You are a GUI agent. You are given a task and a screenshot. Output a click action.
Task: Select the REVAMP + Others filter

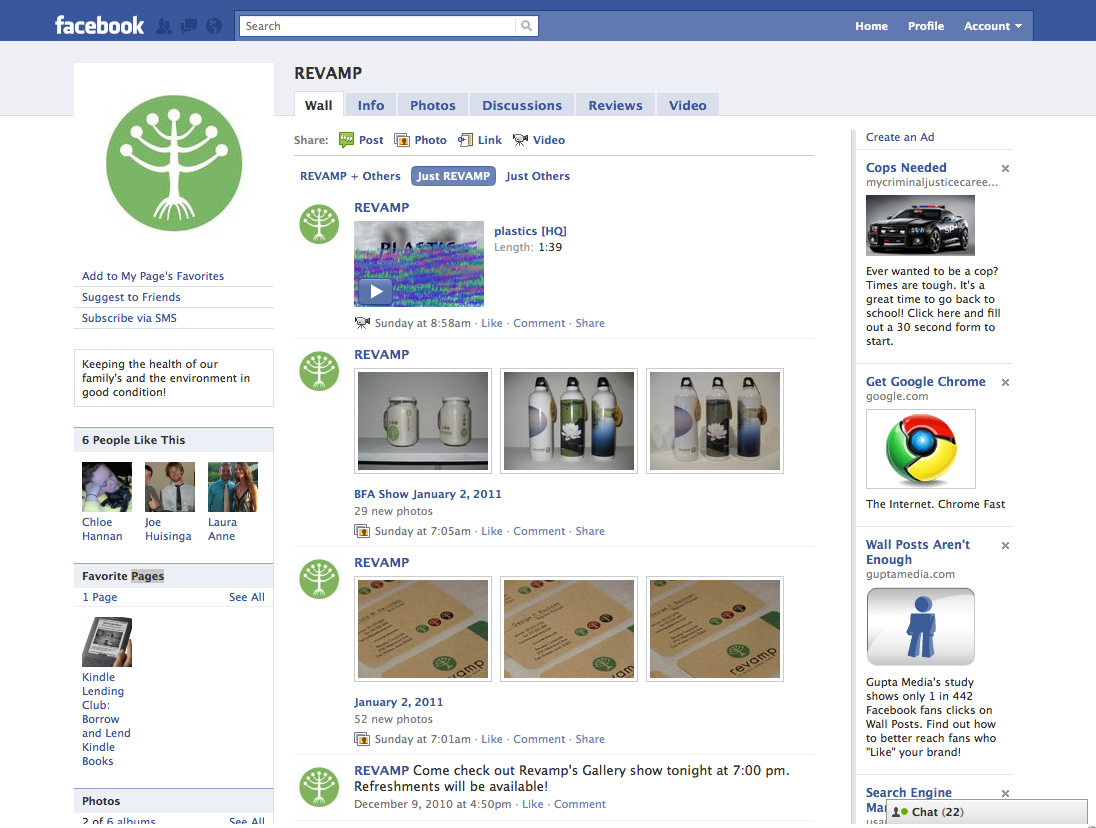(350, 176)
